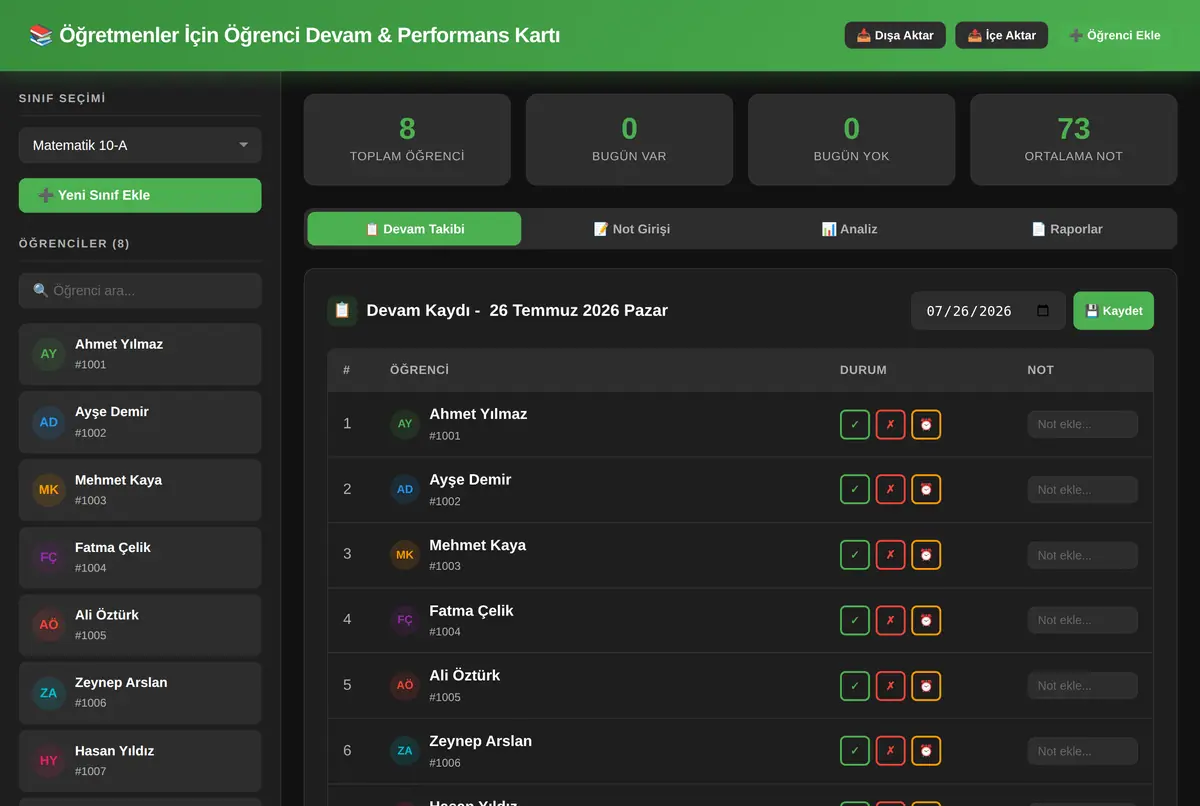Save attendance with the Kaydet button

coord(1114,311)
